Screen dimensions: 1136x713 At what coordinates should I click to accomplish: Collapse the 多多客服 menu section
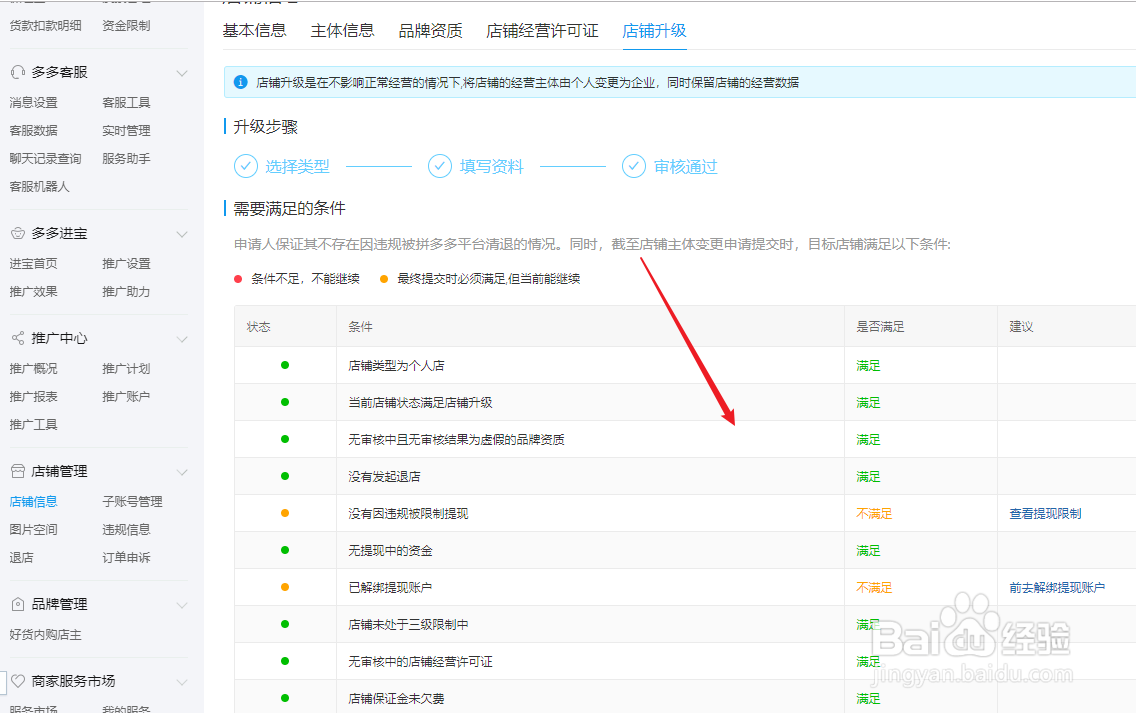click(182, 73)
